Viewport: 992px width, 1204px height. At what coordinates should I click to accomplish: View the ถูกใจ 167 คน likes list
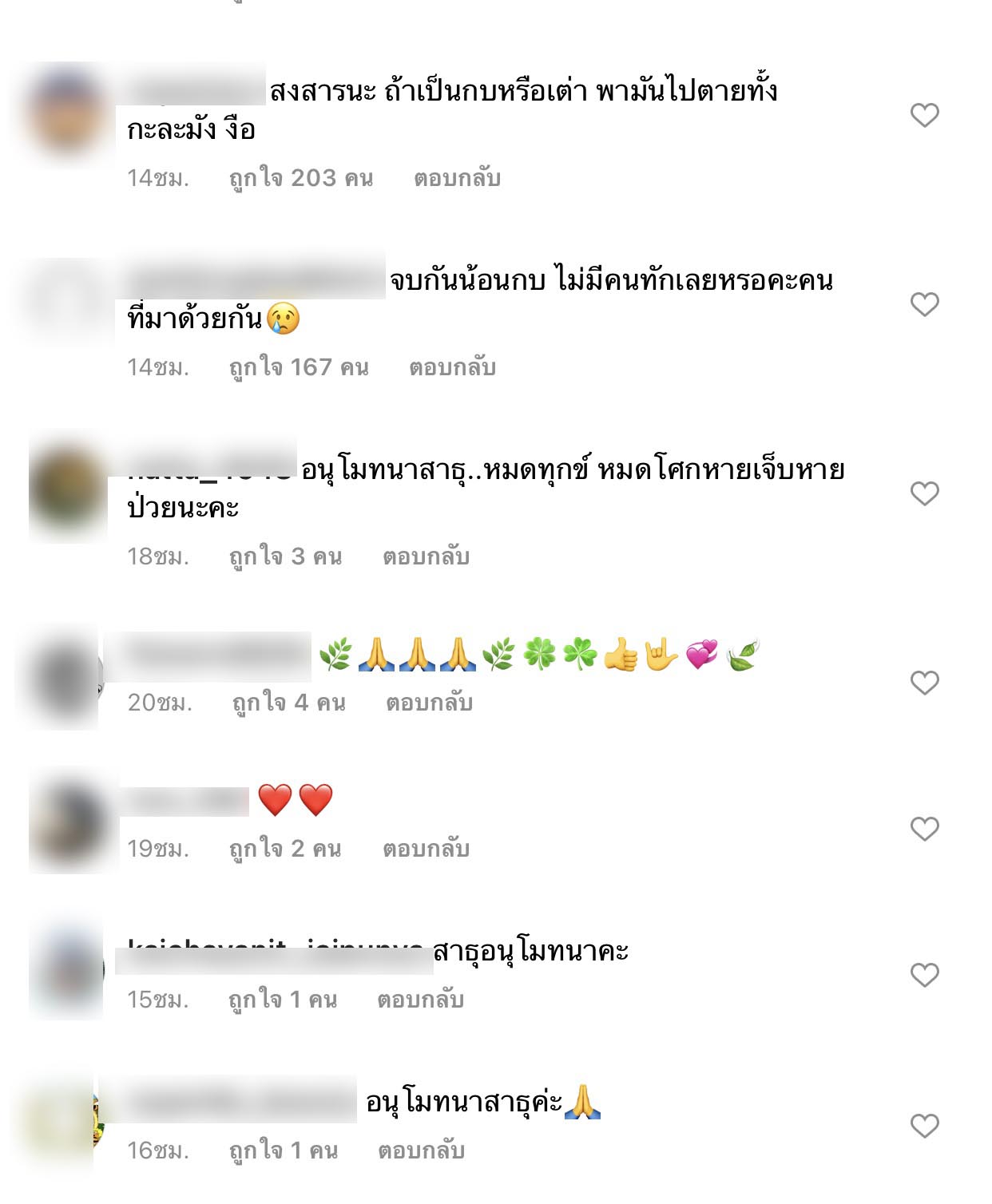(299, 367)
